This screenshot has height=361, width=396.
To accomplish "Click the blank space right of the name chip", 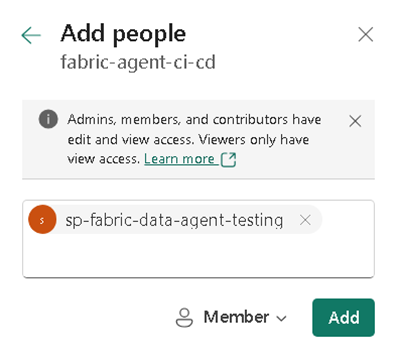I will tap(348, 220).
